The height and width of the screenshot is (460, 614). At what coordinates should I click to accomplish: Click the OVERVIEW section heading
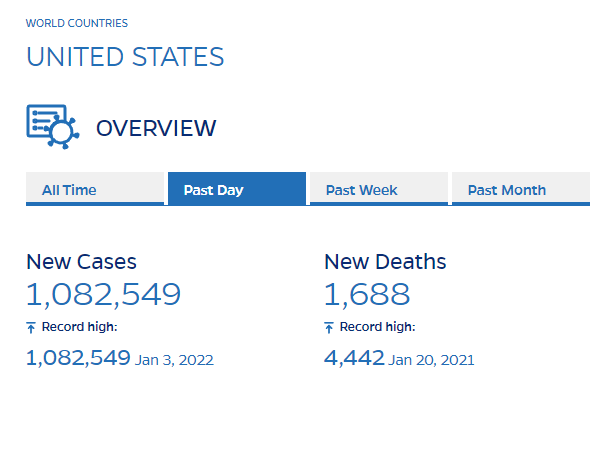pos(155,128)
